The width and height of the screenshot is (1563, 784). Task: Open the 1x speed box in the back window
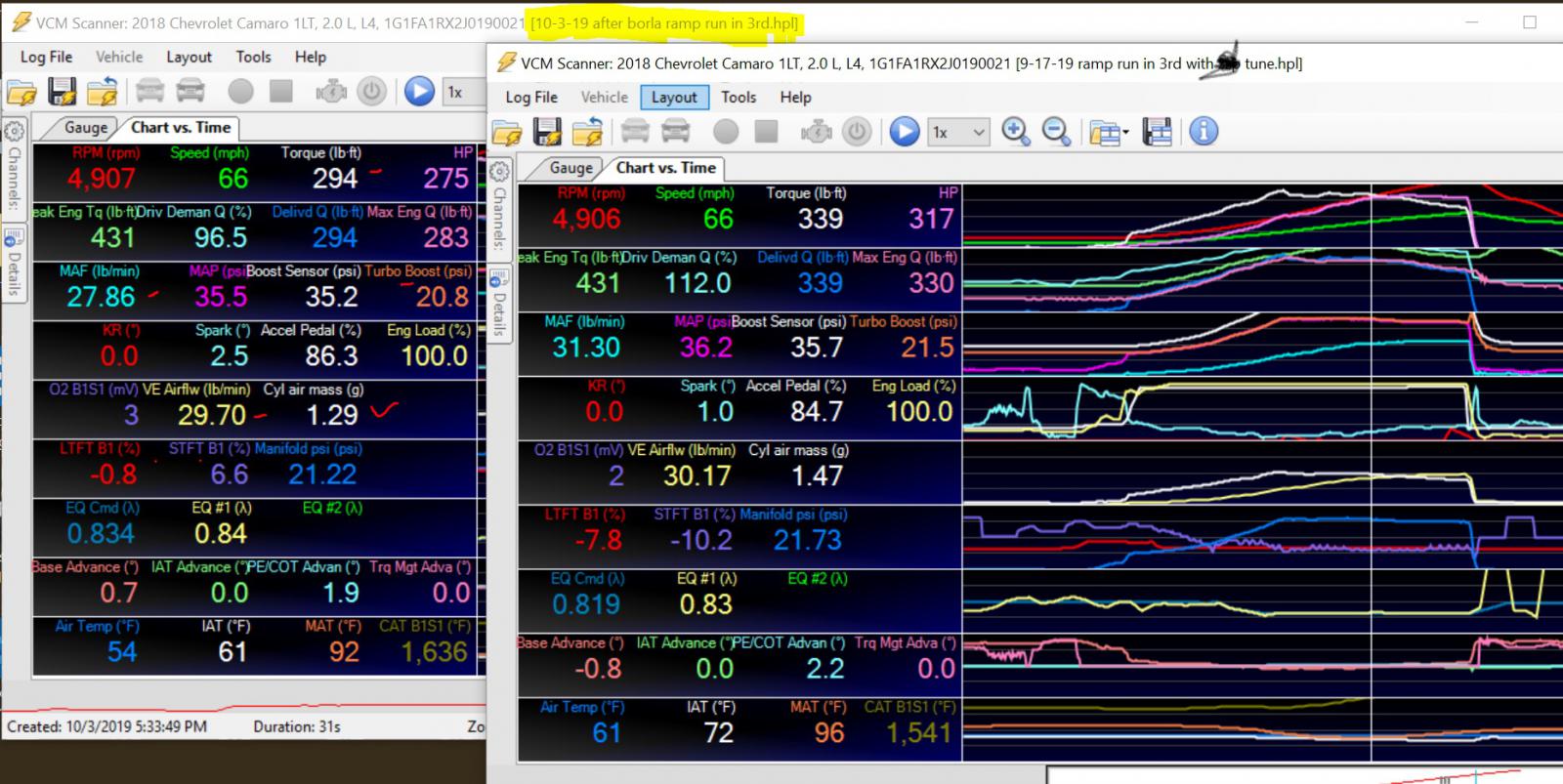coord(464,92)
